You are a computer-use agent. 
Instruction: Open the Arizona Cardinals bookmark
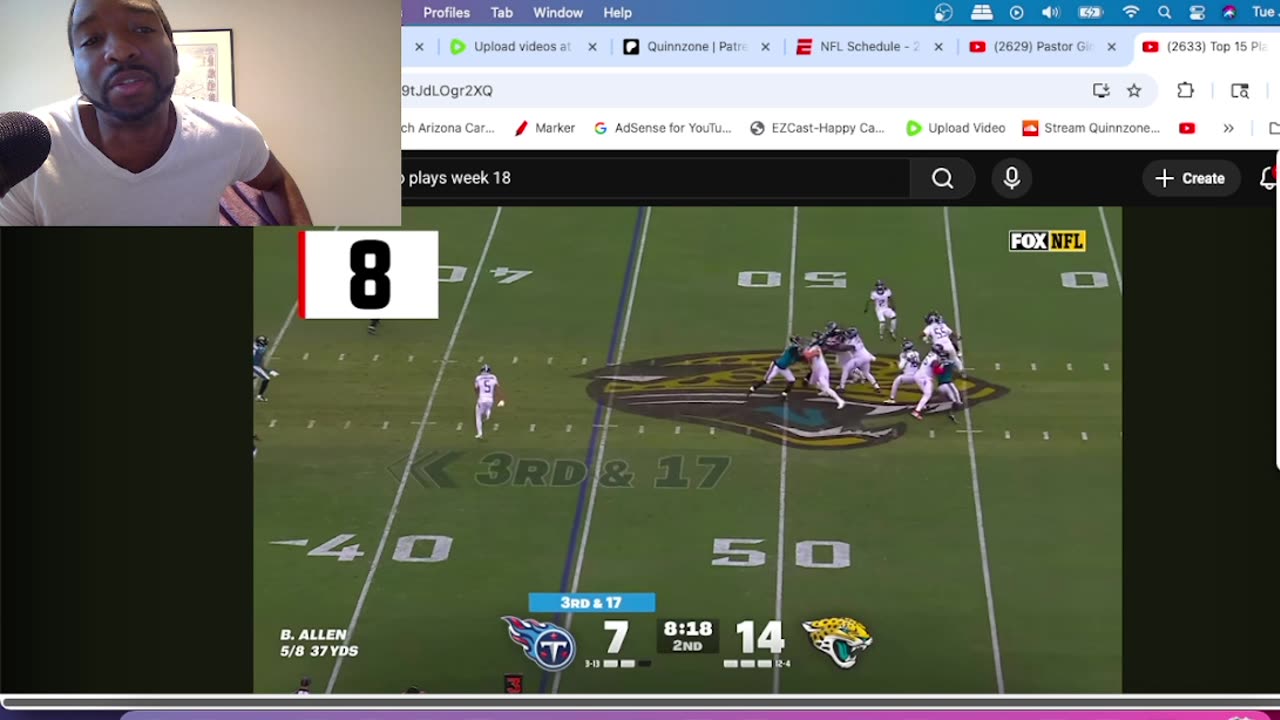448,128
